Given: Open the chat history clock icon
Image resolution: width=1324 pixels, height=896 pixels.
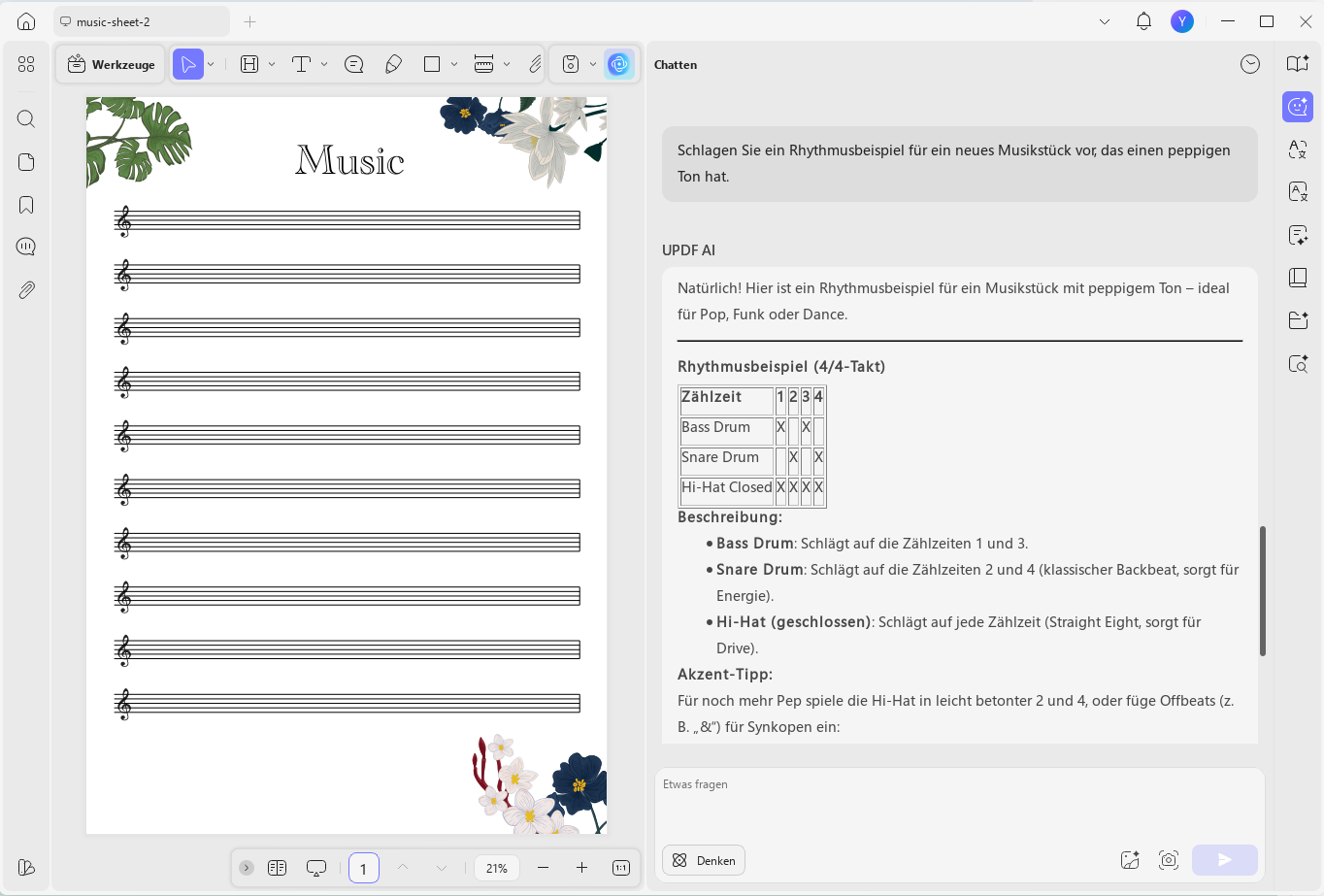Looking at the screenshot, I should click(x=1250, y=64).
